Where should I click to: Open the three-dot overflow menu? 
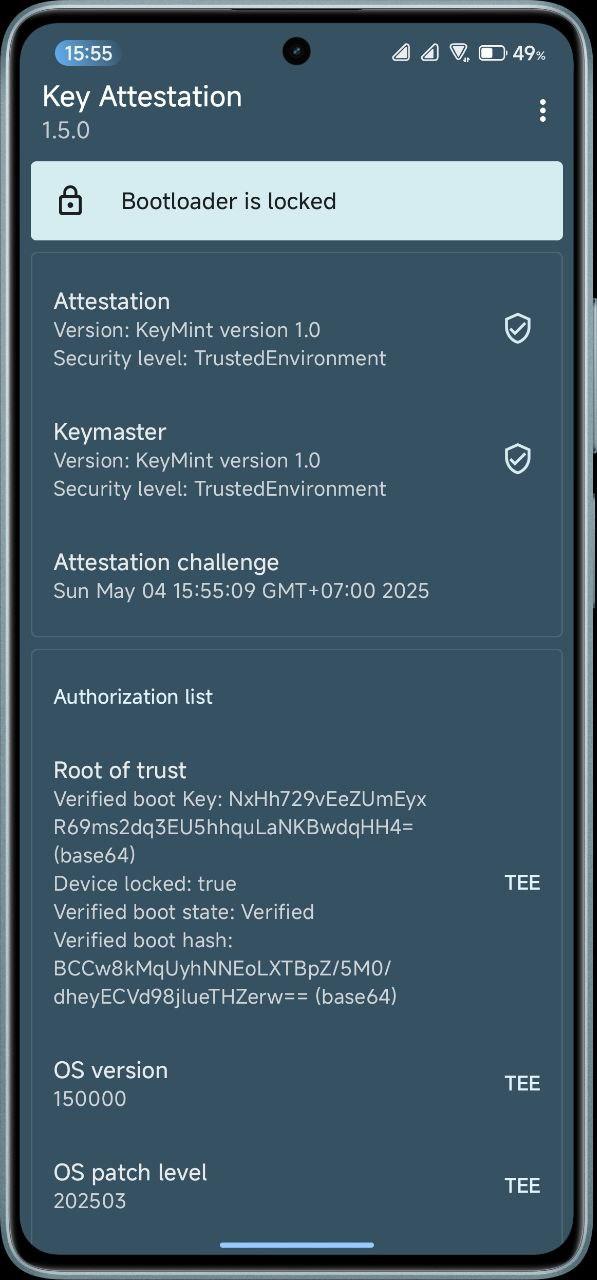(542, 111)
